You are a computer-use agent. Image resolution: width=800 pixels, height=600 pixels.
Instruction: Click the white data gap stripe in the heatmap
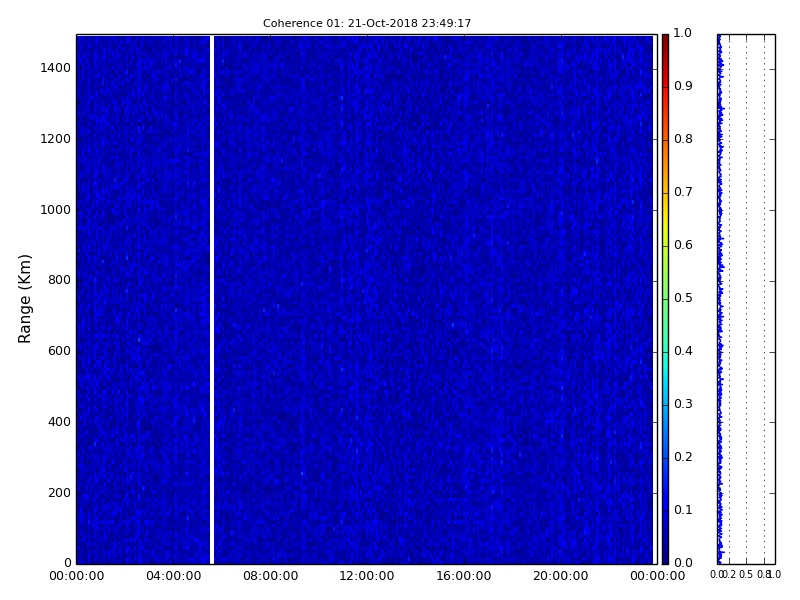pyautogui.click(x=212, y=299)
